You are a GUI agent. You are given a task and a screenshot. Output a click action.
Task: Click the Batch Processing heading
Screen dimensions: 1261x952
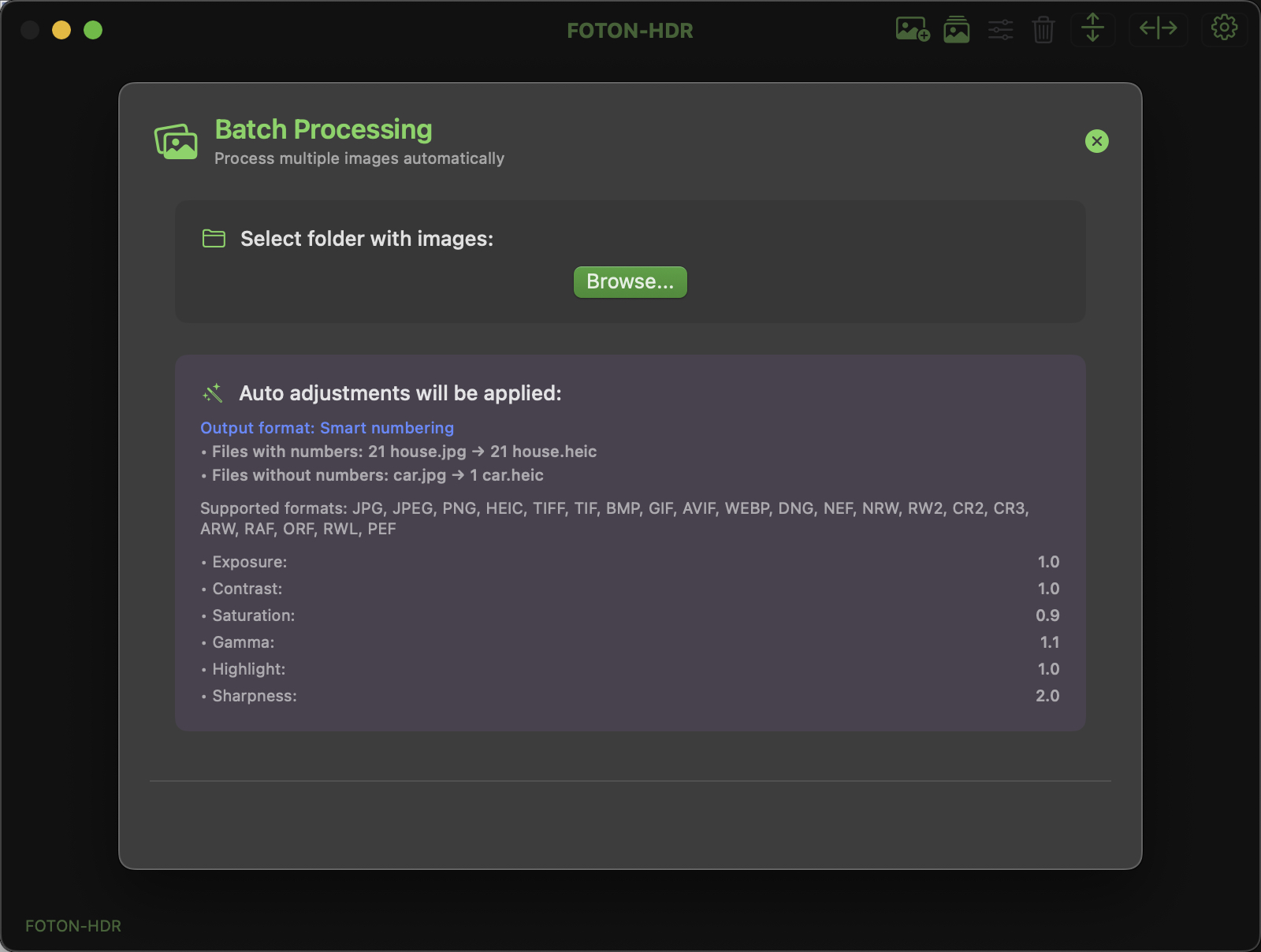[x=323, y=129]
